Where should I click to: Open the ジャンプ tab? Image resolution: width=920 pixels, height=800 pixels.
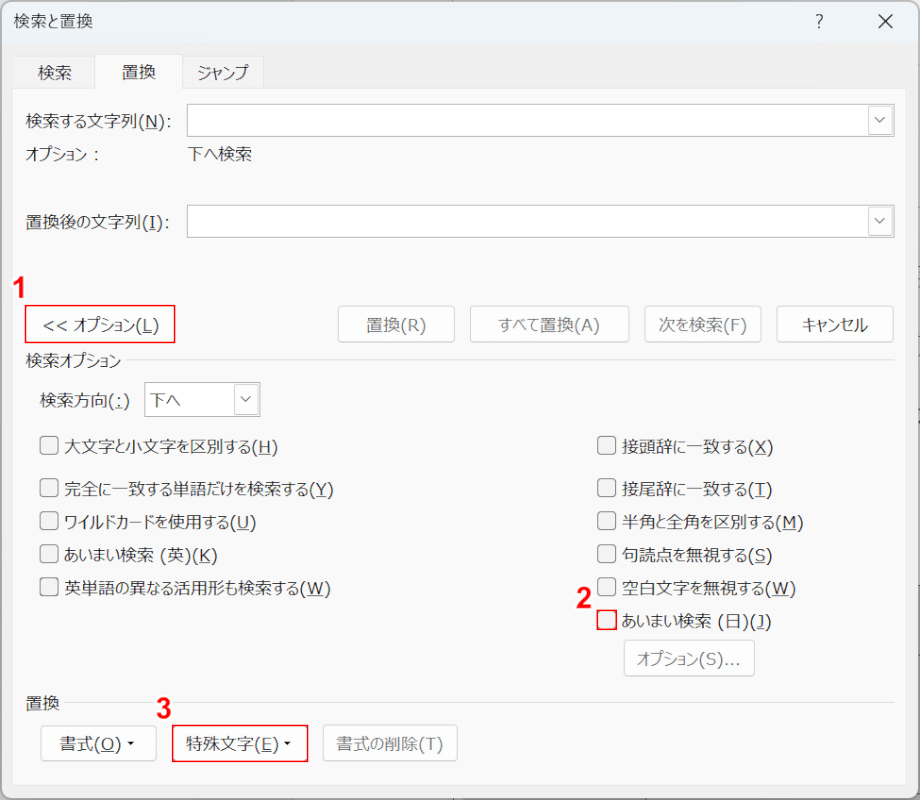[222, 72]
